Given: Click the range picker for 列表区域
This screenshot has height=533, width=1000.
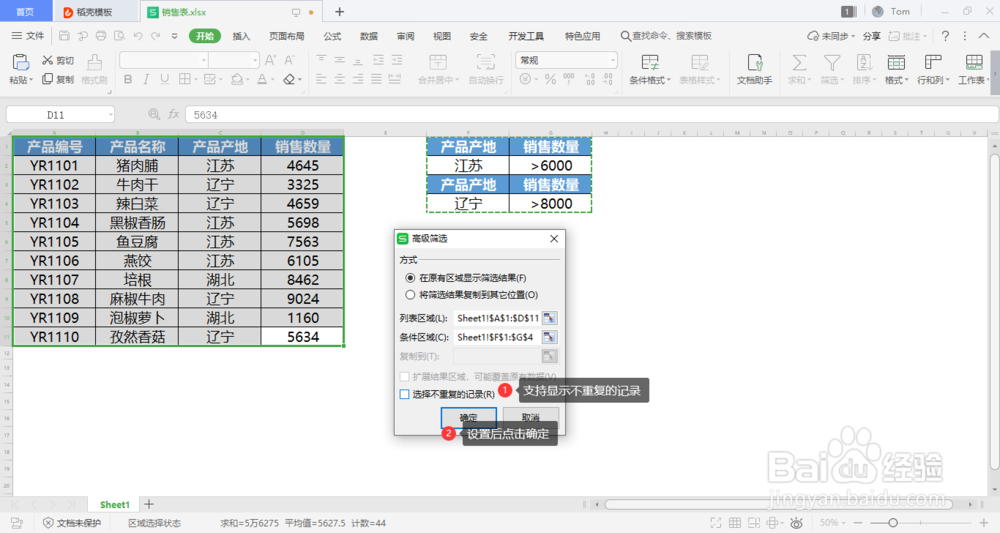Looking at the screenshot, I should click(x=549, y=318).
